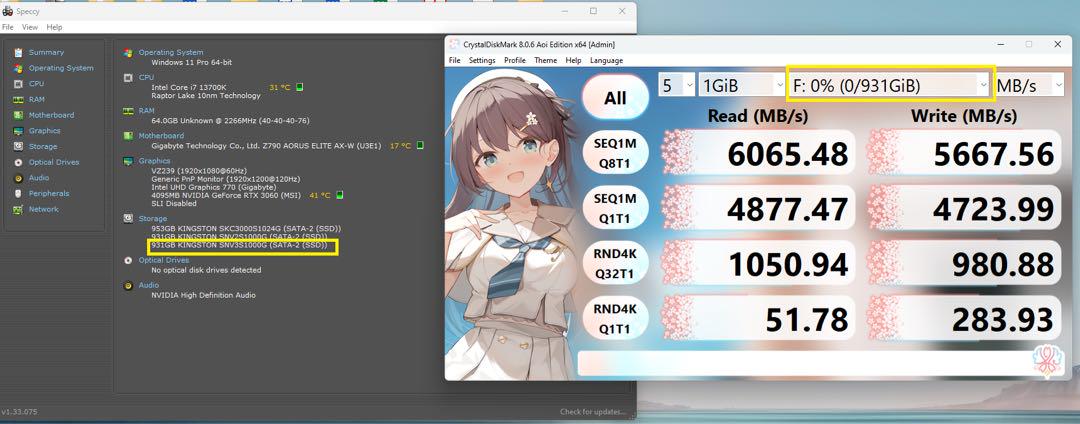
Task: Run the RND4K Q1T1 test button
Action: click(615, 319)
